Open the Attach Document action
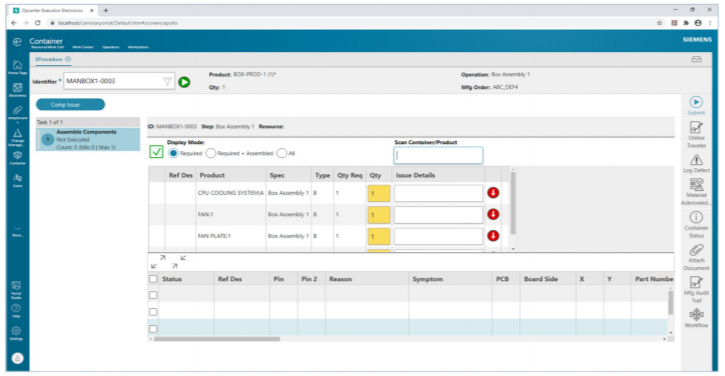The height and width of the screenshot is (376, 725). pos(696,250)
